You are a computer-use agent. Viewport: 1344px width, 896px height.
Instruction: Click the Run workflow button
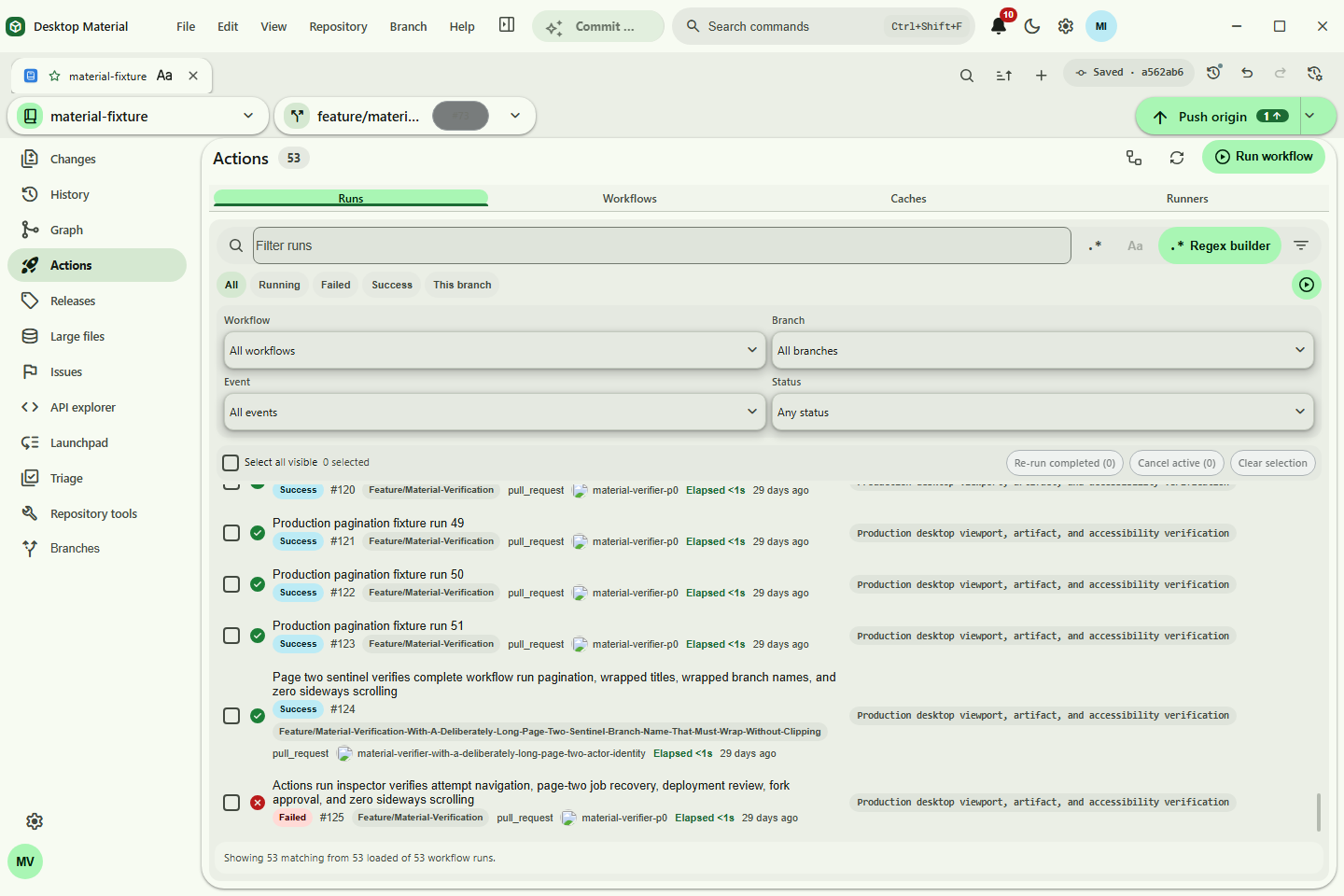pyautogui.click(x=1265, y=157)
